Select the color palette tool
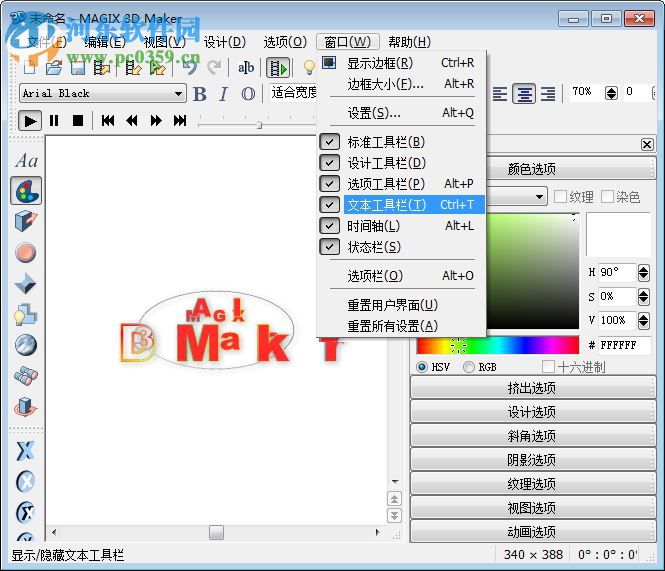The height and width of the screenshot is (571, 665). (x=26, y=191)
